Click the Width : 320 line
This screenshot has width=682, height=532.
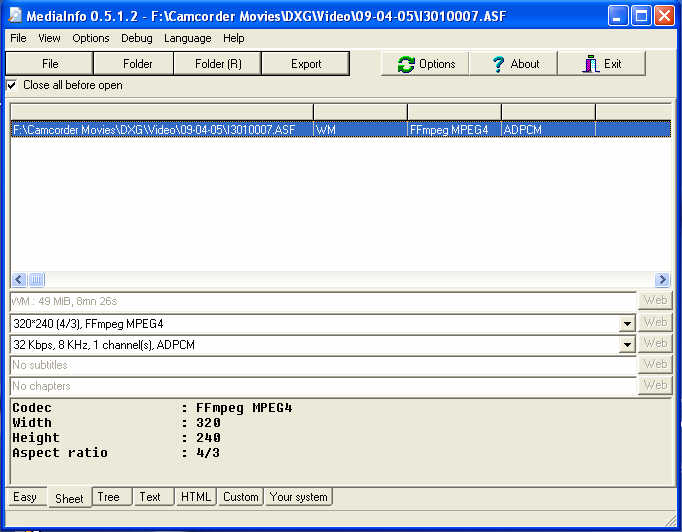point(117,423)
